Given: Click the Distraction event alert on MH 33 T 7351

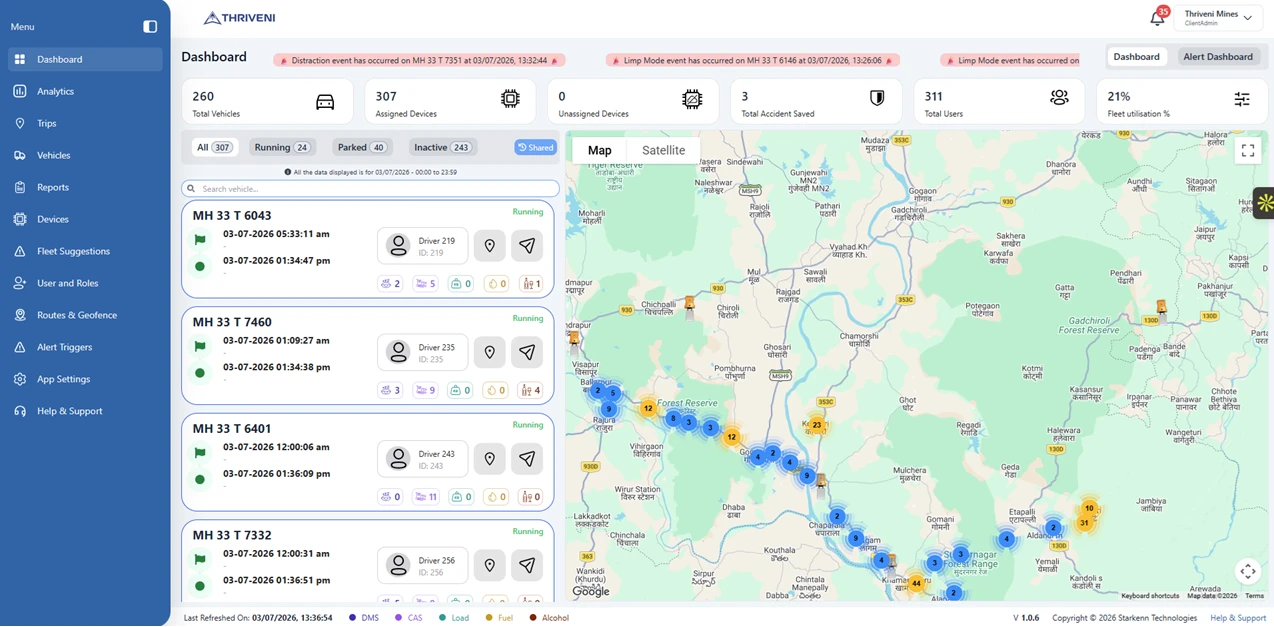Looking at the screenshot, I should tap(419, 60).
